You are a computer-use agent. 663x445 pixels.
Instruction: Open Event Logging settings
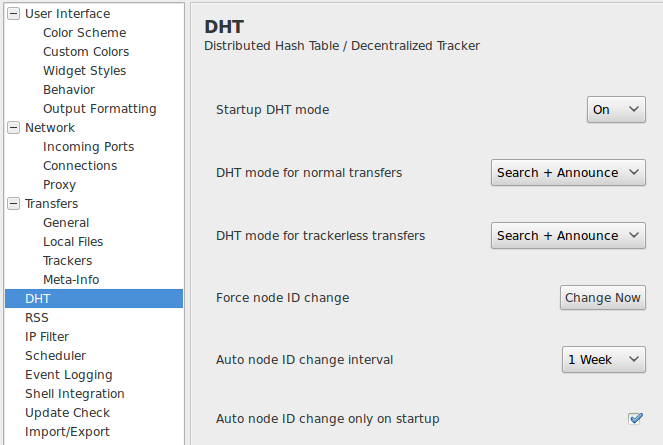[69, 375]
